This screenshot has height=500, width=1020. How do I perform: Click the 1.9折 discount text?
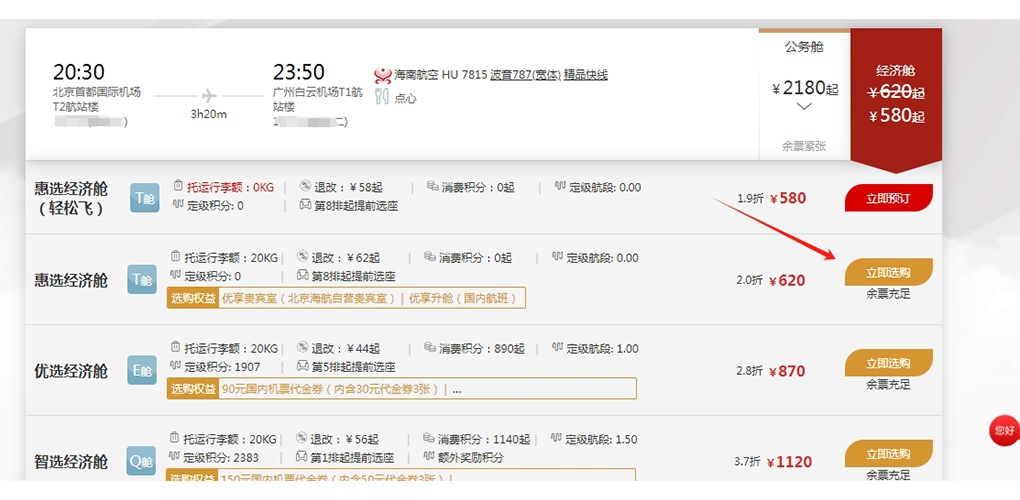[x=749, y=198]
